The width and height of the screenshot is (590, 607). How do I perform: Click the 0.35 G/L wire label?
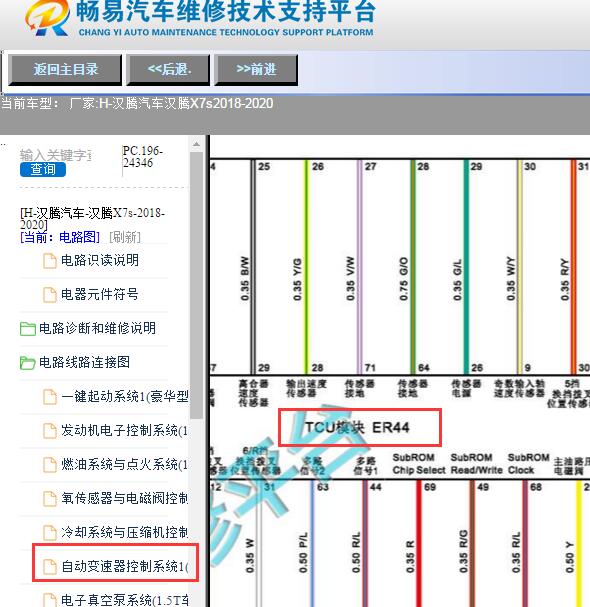(x=457, y=280)
